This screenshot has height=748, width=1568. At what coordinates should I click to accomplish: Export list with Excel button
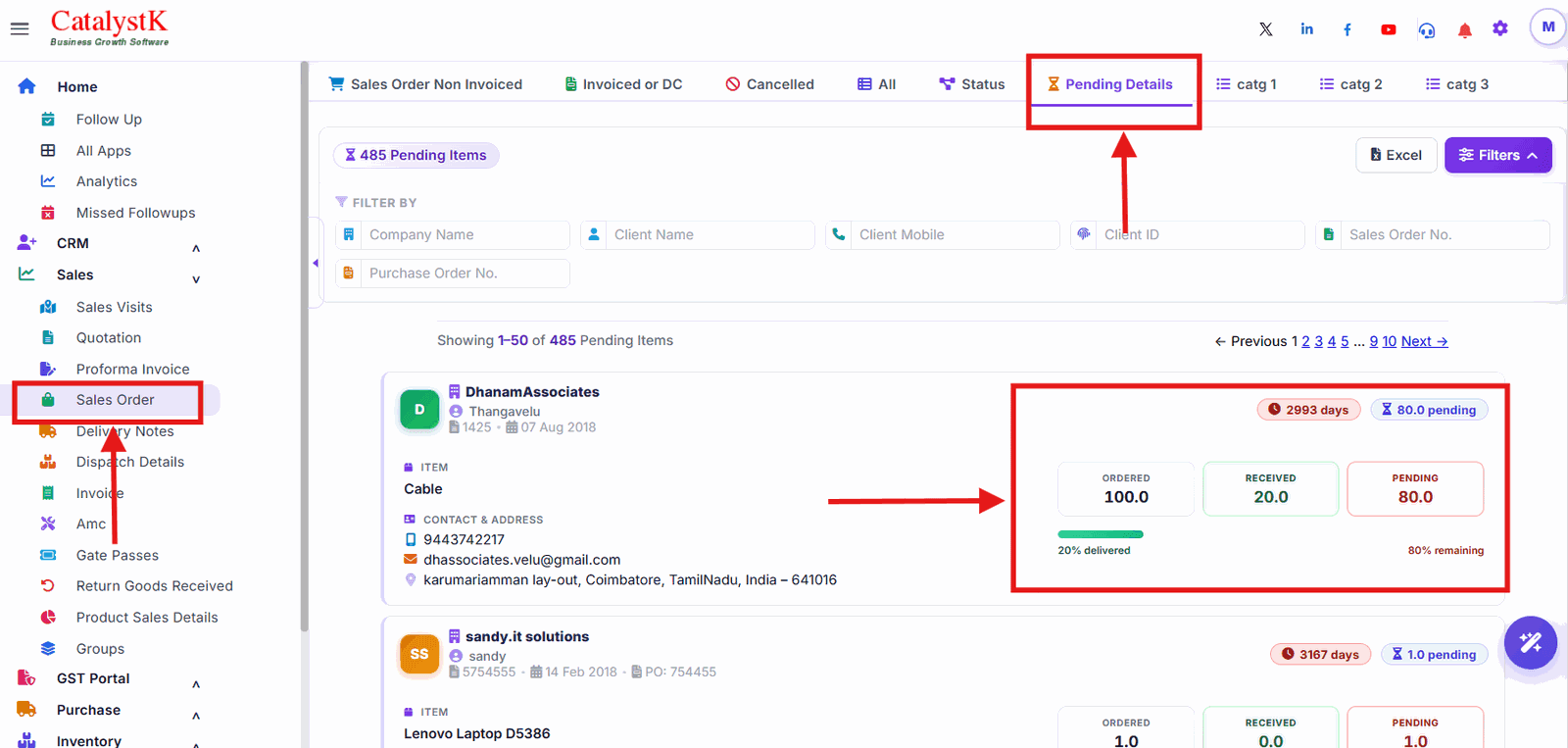point(1396,155)
